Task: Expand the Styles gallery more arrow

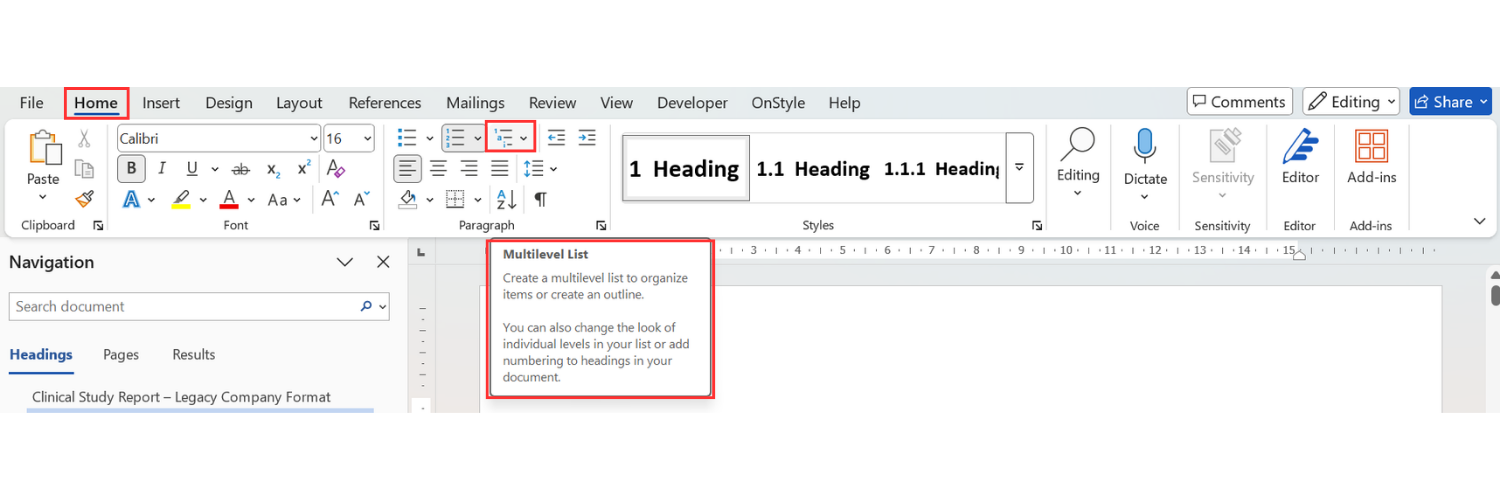Action: point(1019,167)
